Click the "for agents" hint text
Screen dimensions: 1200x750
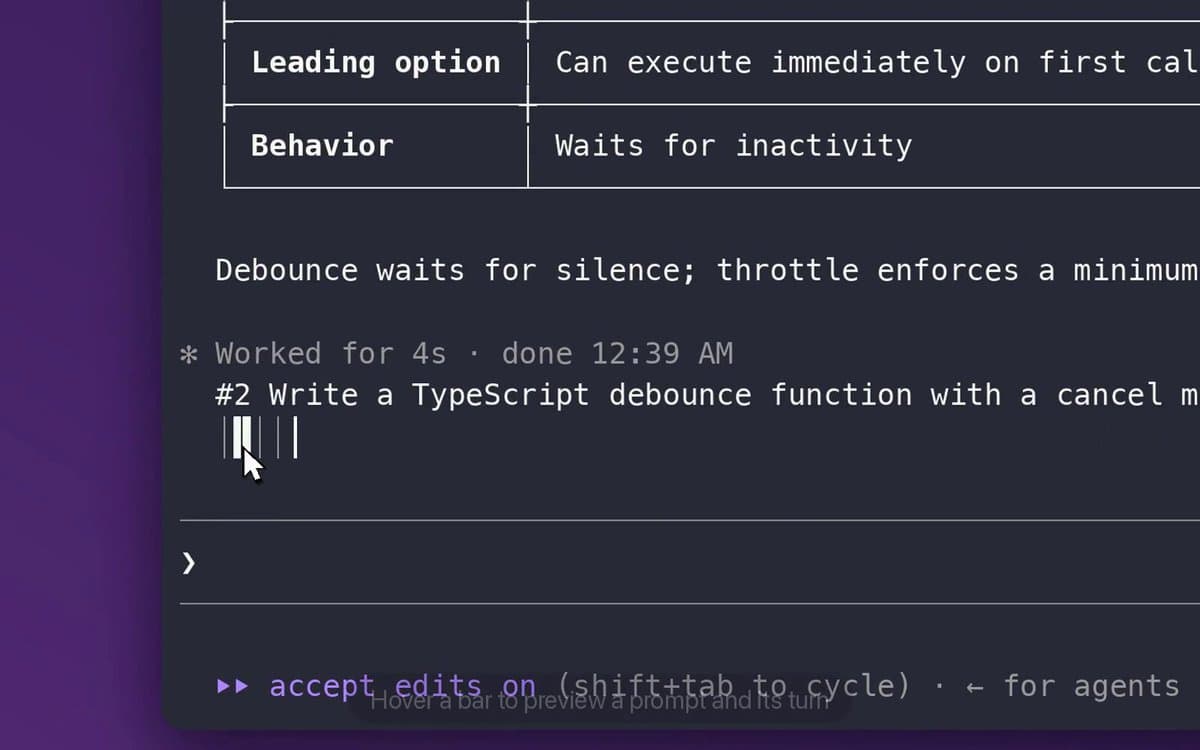click(1091, 686)
